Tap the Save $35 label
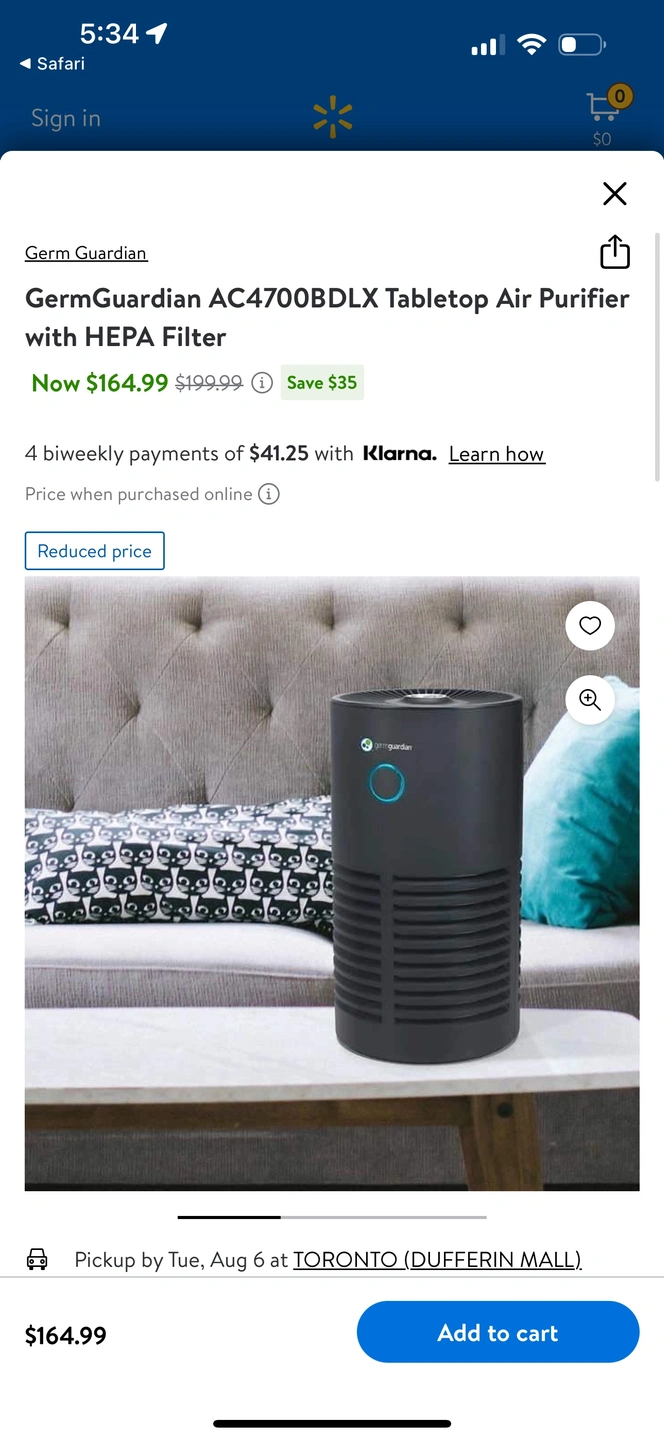 322,382
